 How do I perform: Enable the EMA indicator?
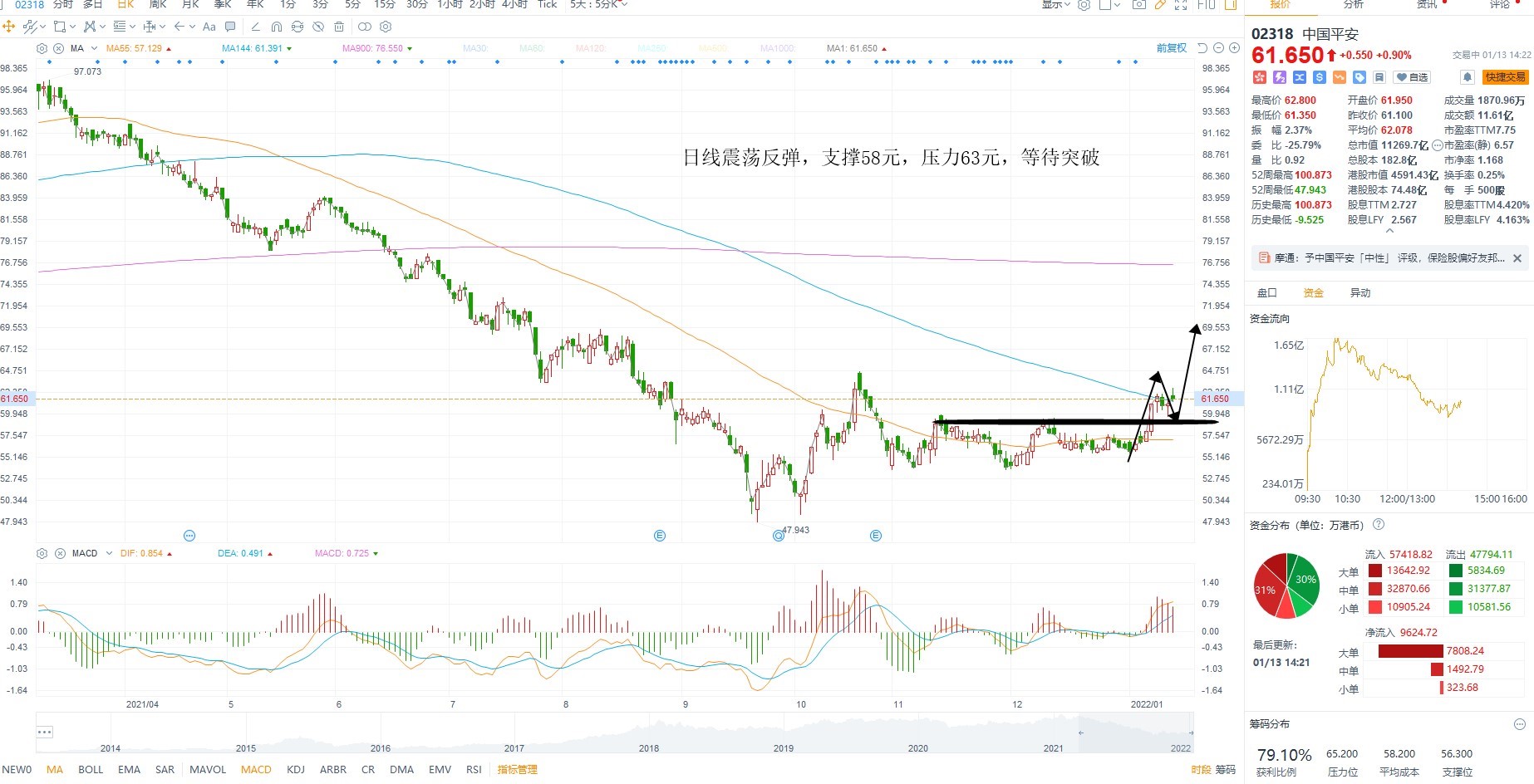click(x=129, y=770)
